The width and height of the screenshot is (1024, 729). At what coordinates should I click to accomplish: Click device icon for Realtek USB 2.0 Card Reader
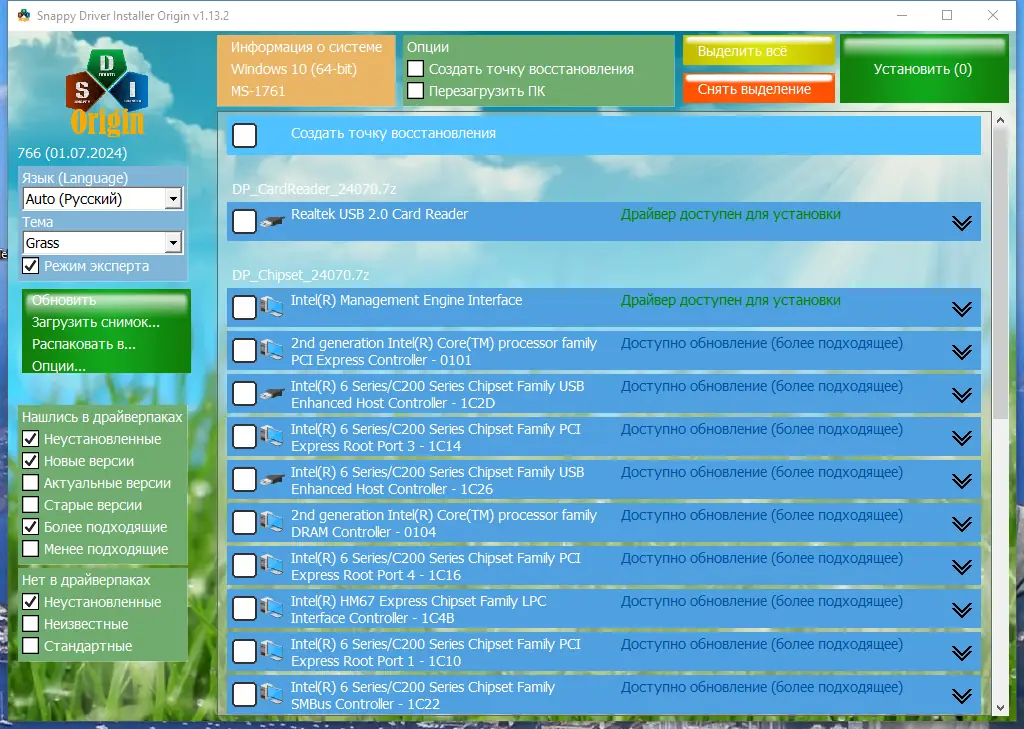272,222
